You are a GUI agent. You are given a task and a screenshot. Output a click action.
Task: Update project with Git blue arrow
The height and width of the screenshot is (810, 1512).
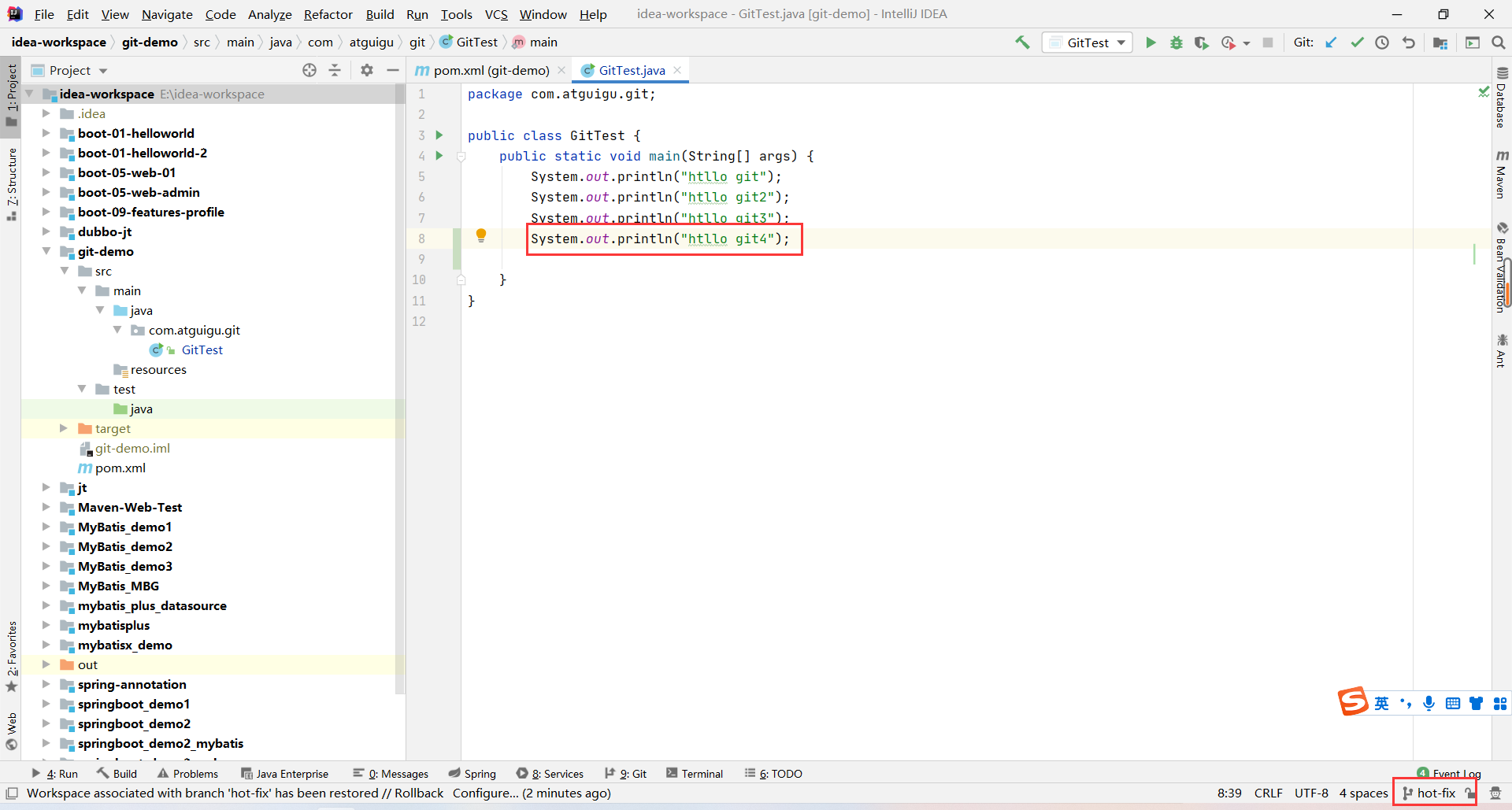click(x=1331, y=43)
